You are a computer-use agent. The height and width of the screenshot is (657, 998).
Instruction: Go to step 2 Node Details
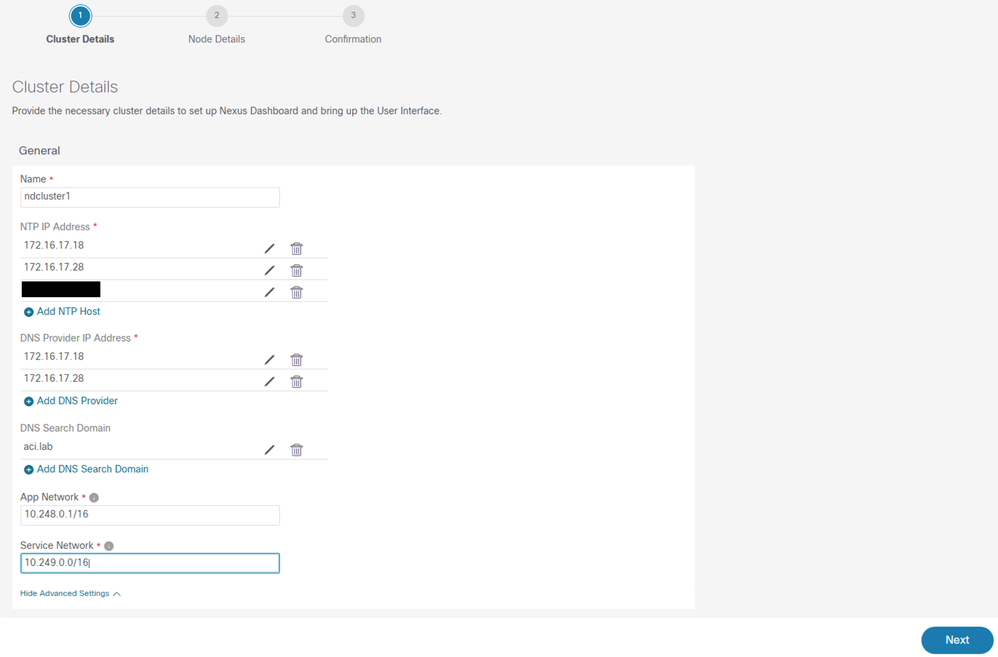216,16
